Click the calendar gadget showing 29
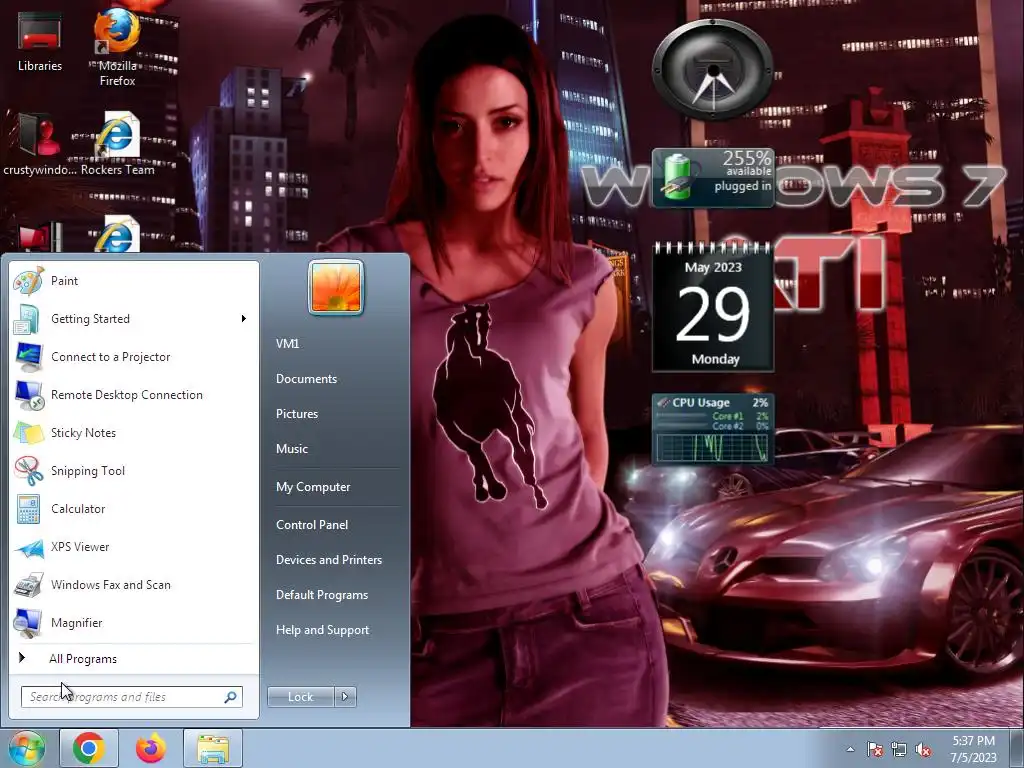Screen dimensions: 1024x768 712,307
